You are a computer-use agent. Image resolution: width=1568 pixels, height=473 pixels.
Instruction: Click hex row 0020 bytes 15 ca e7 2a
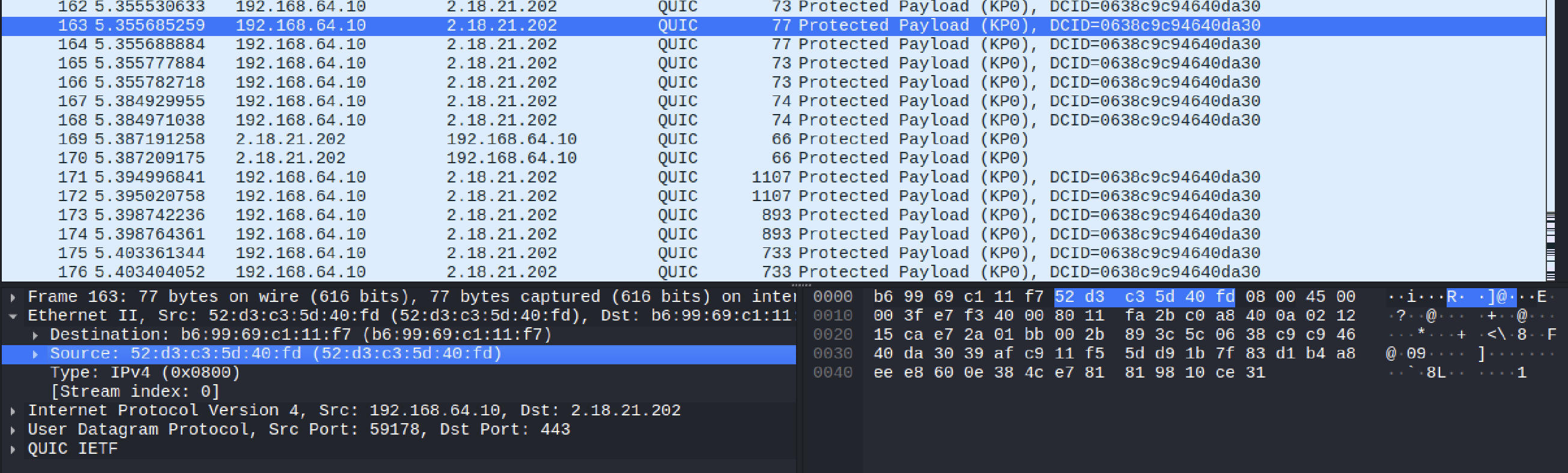[928, 335]
